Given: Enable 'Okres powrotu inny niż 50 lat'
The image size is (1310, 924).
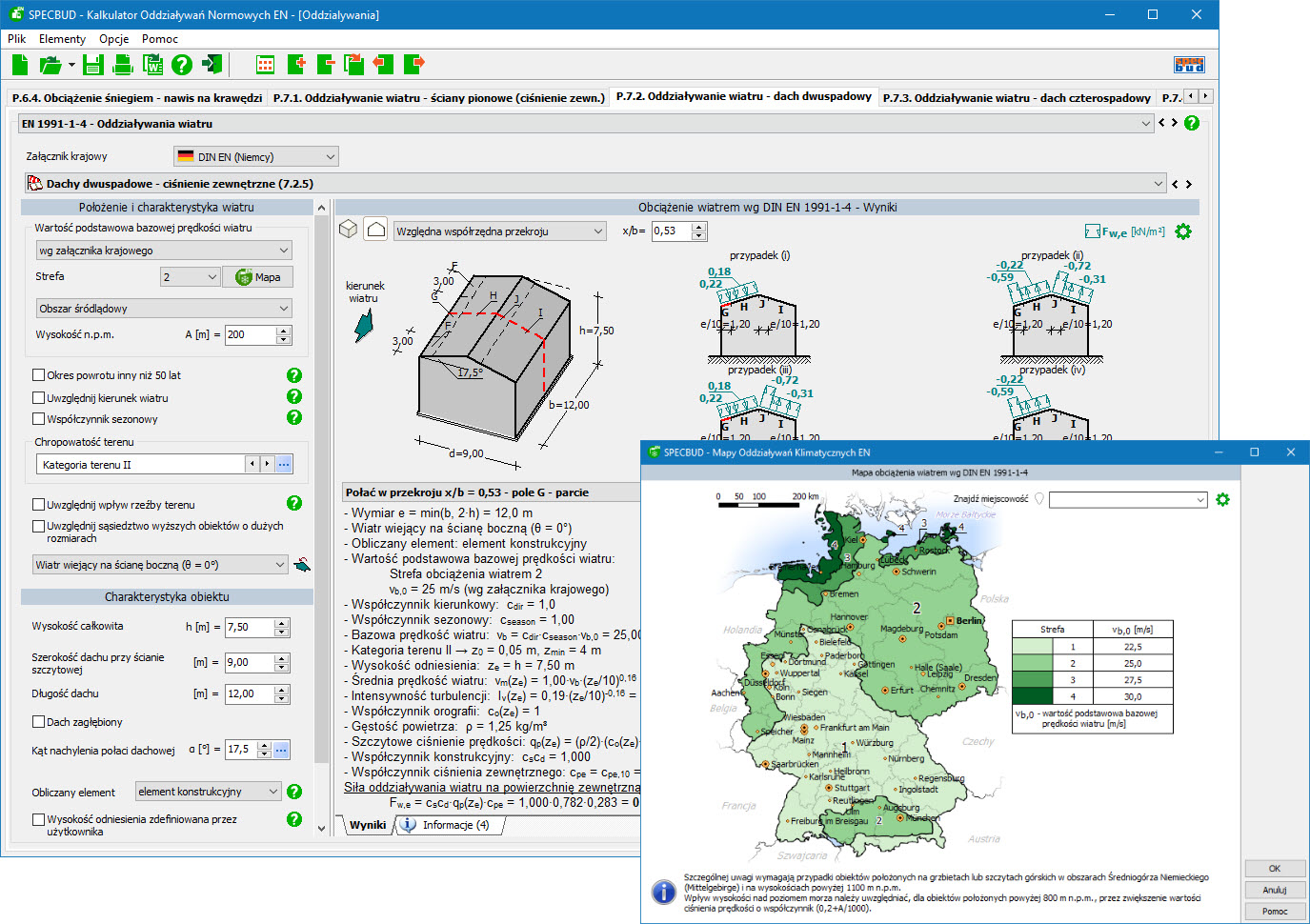Looking at the screenshot, I should tap(39, 375).
